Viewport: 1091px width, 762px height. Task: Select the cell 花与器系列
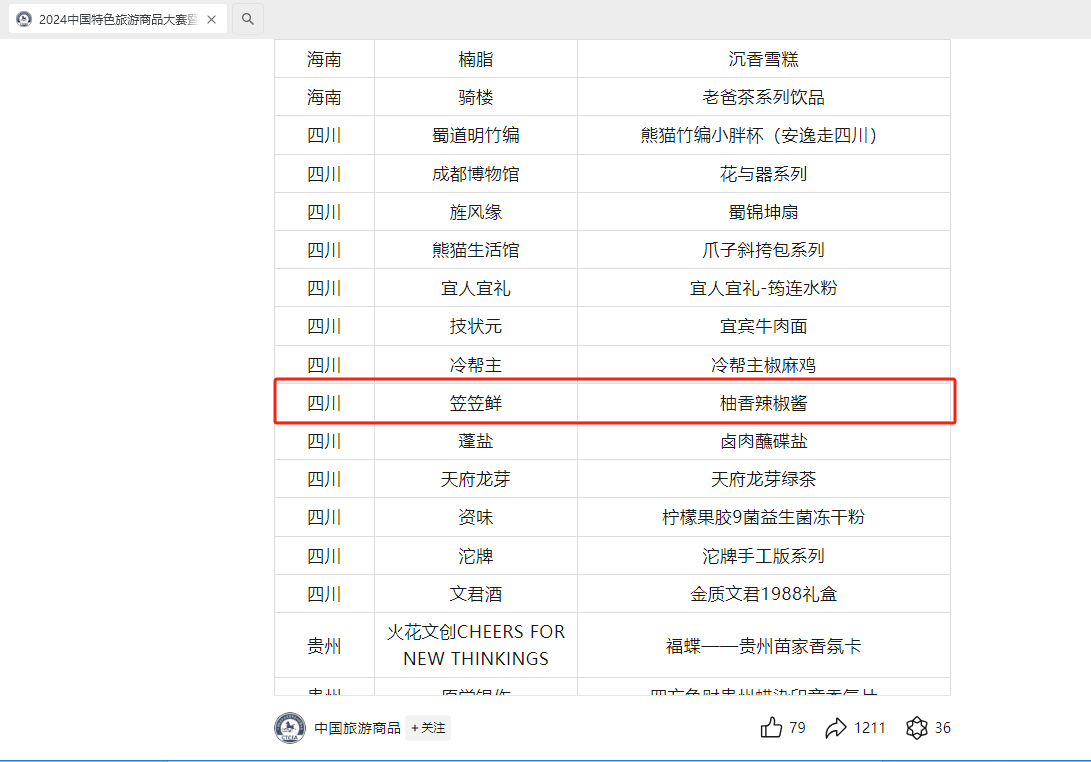(764, 174)
